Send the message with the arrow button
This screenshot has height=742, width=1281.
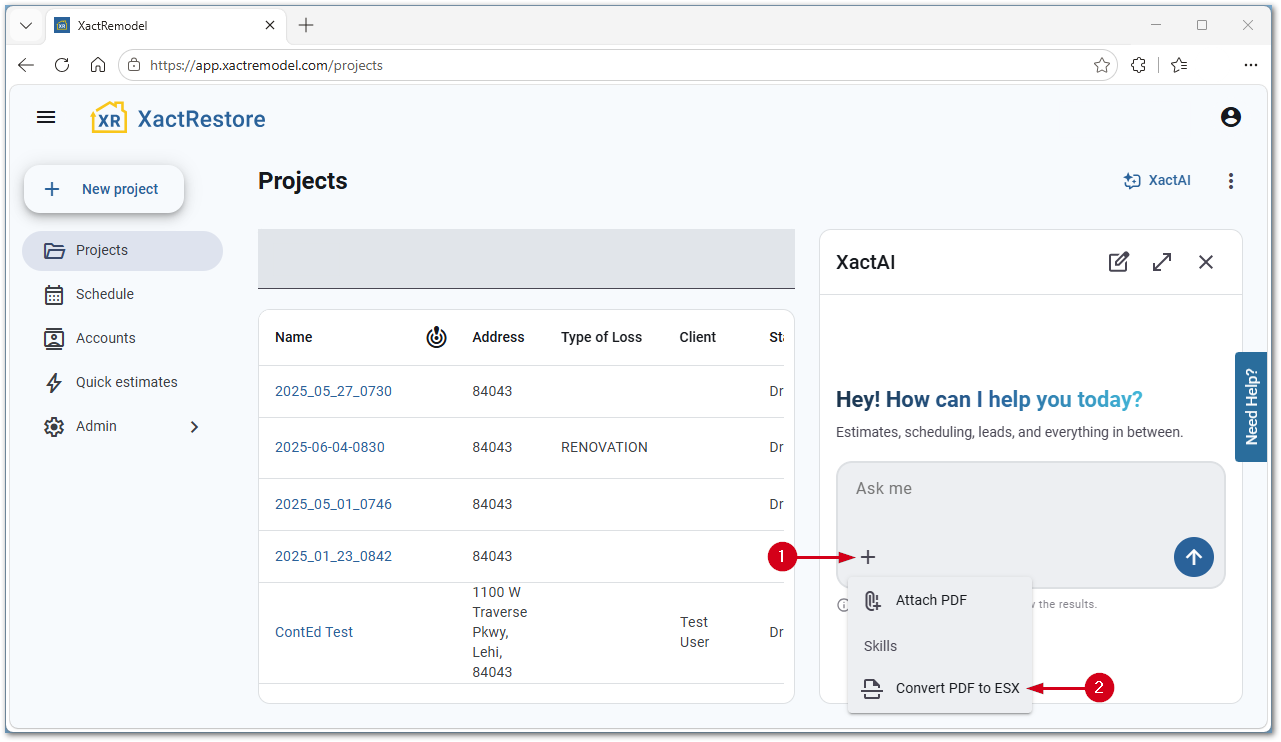pyautogui.click(x=1194, y=557)
